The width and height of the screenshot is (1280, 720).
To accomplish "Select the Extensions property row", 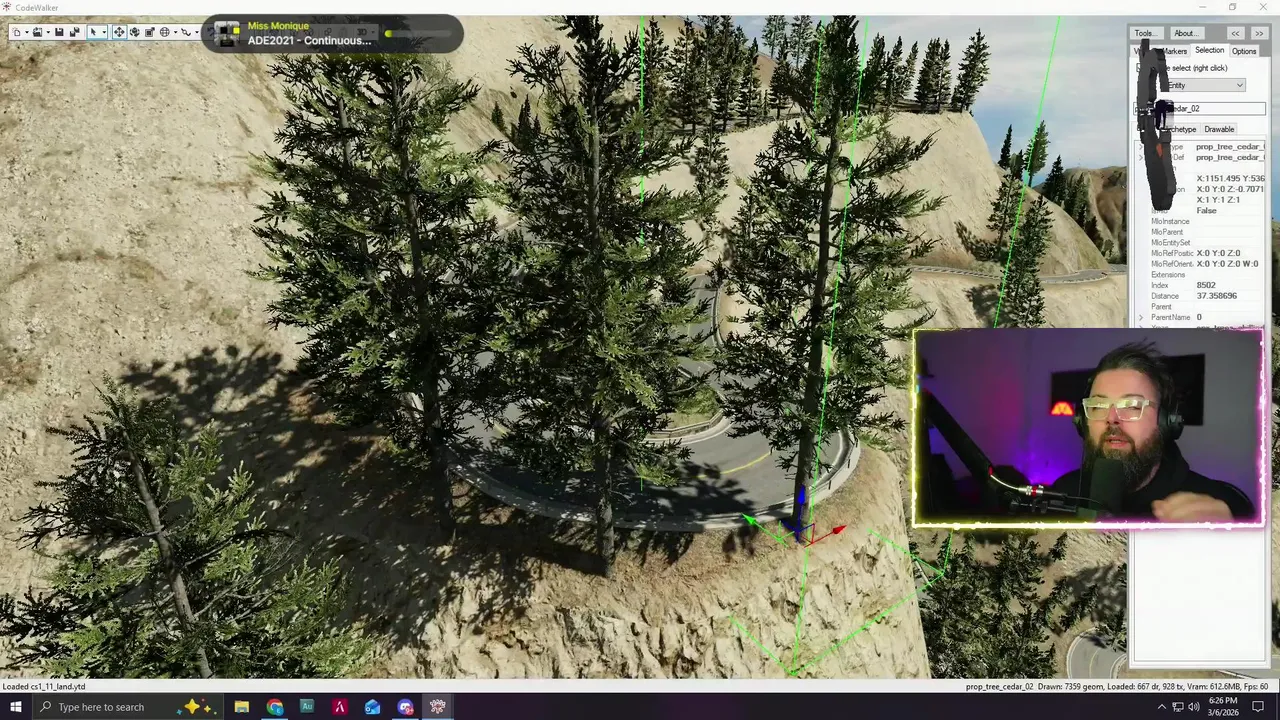I will [1200, 275].
